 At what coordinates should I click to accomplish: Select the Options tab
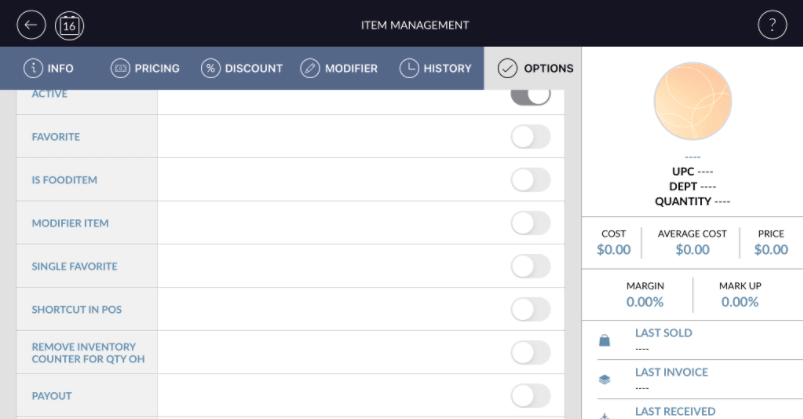tap(534, 68)
